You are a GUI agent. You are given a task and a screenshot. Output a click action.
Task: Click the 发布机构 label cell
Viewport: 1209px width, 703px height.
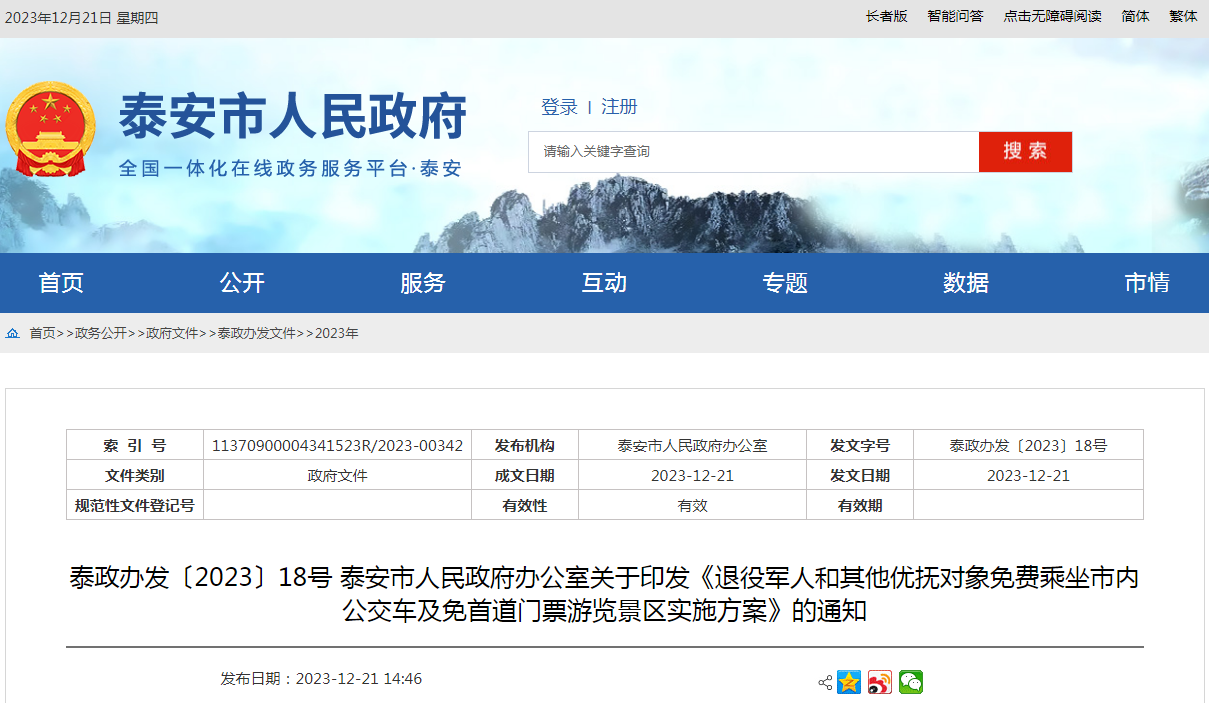[525, 445]
